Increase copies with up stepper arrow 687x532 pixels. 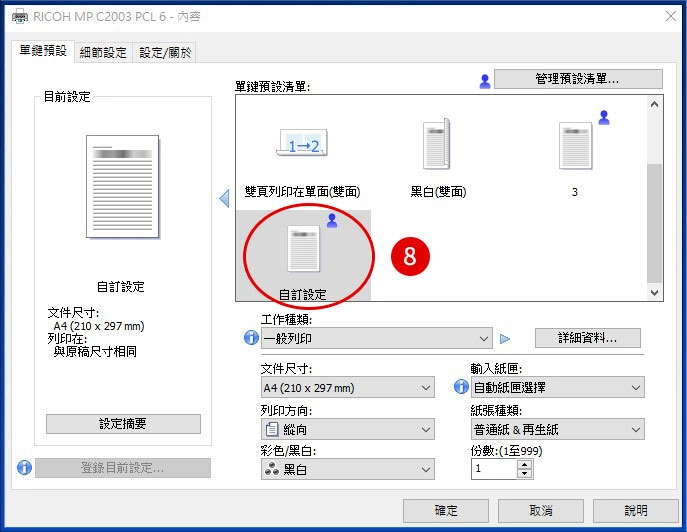click(x=524, y=464)
